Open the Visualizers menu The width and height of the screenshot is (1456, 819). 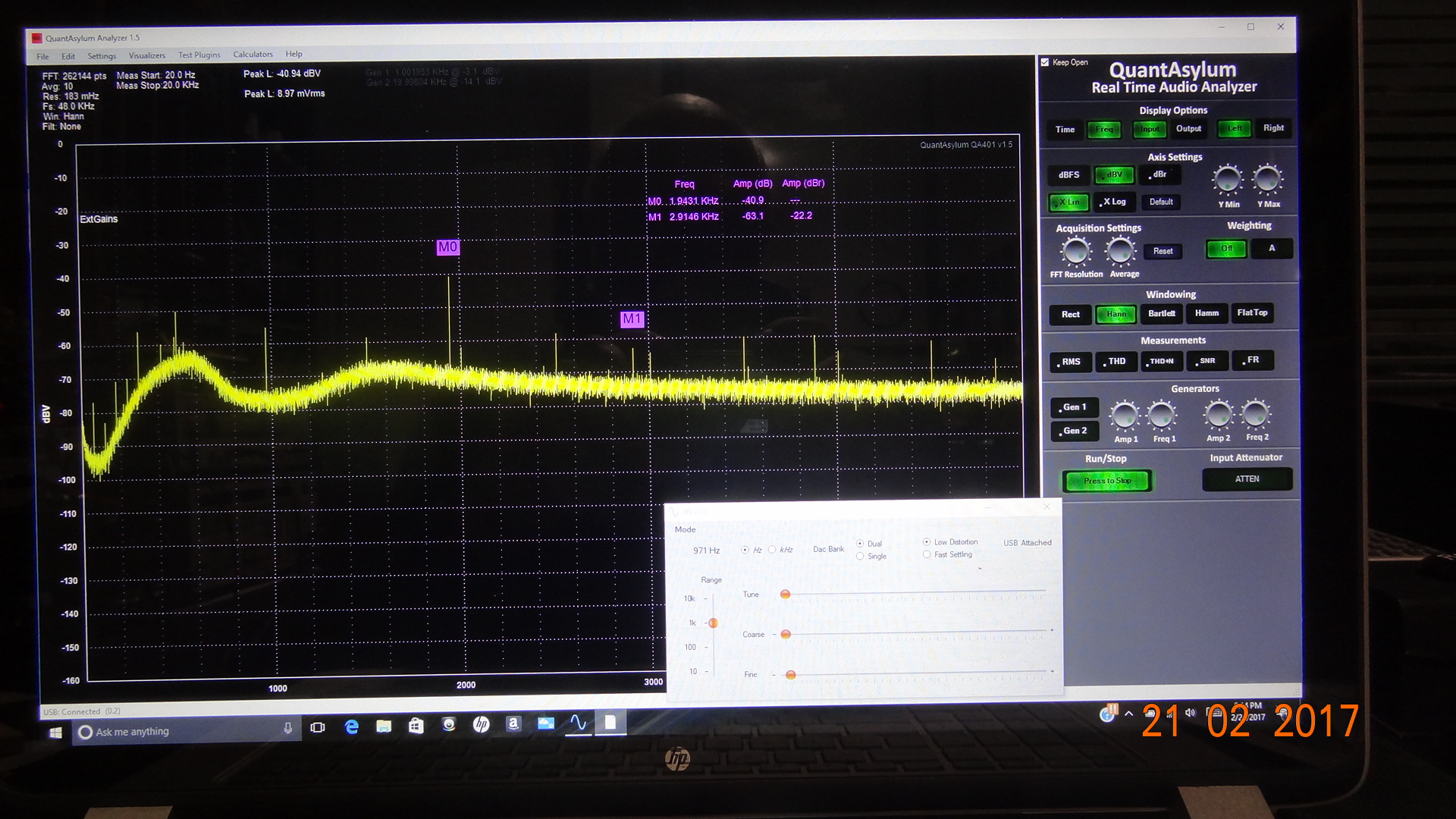coord(147,55)
